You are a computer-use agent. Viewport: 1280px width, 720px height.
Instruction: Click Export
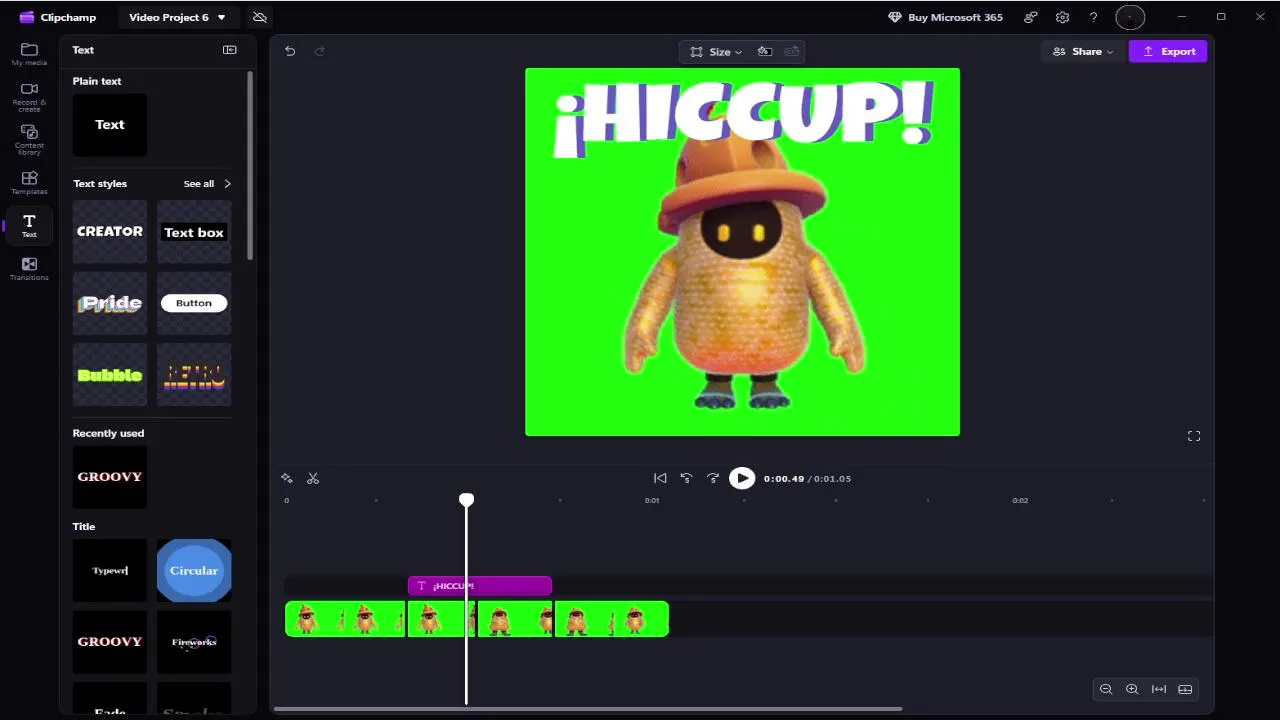pyautogui.click(x=1168, y=51)
